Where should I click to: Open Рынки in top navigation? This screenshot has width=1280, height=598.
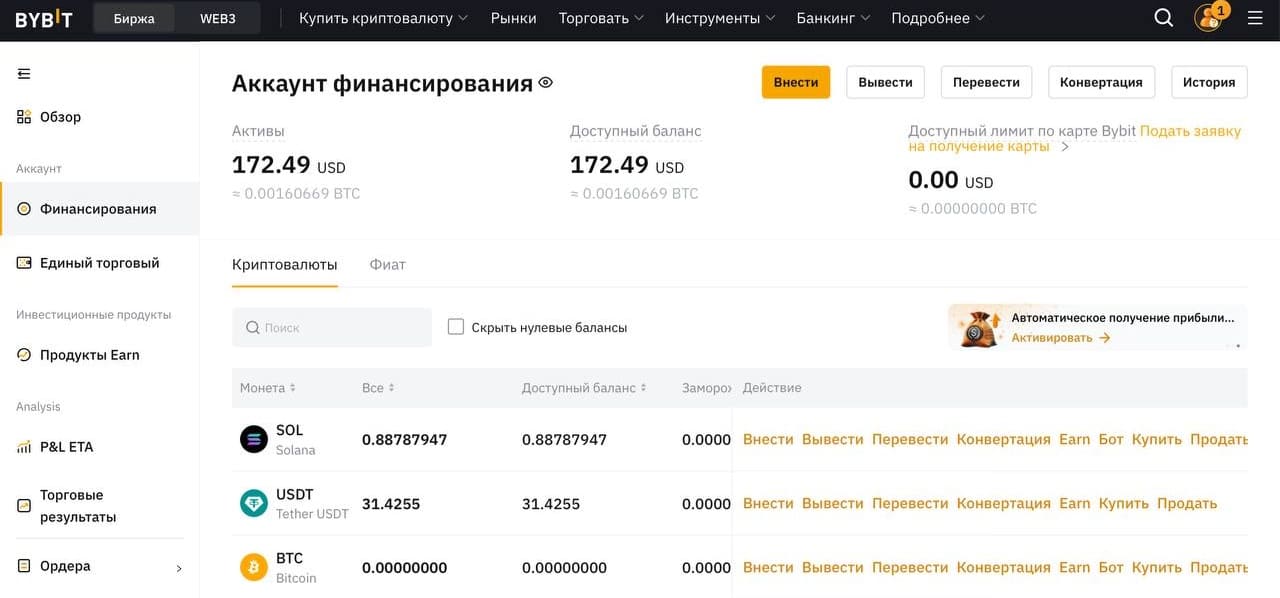coord(513,18)
